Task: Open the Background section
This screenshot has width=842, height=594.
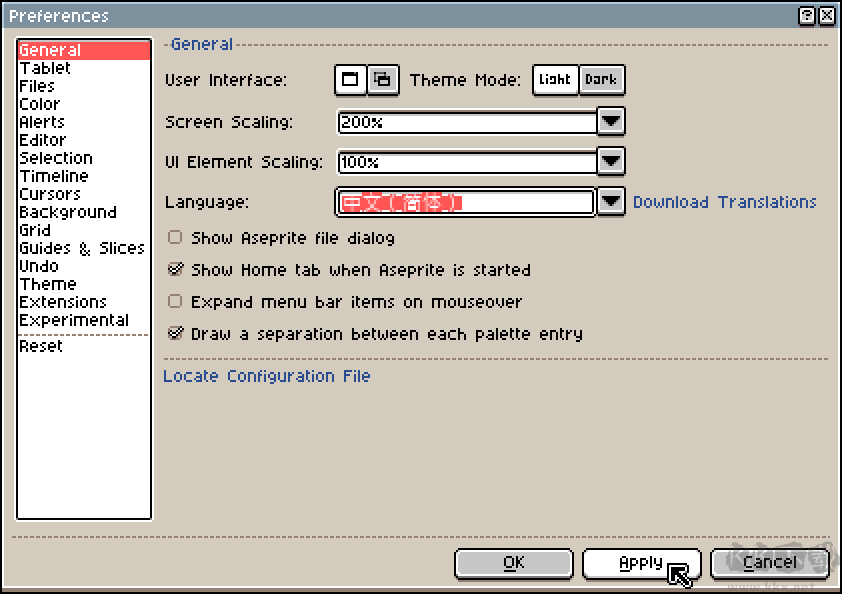Action: pyautogui.click(x=84, y=212)
